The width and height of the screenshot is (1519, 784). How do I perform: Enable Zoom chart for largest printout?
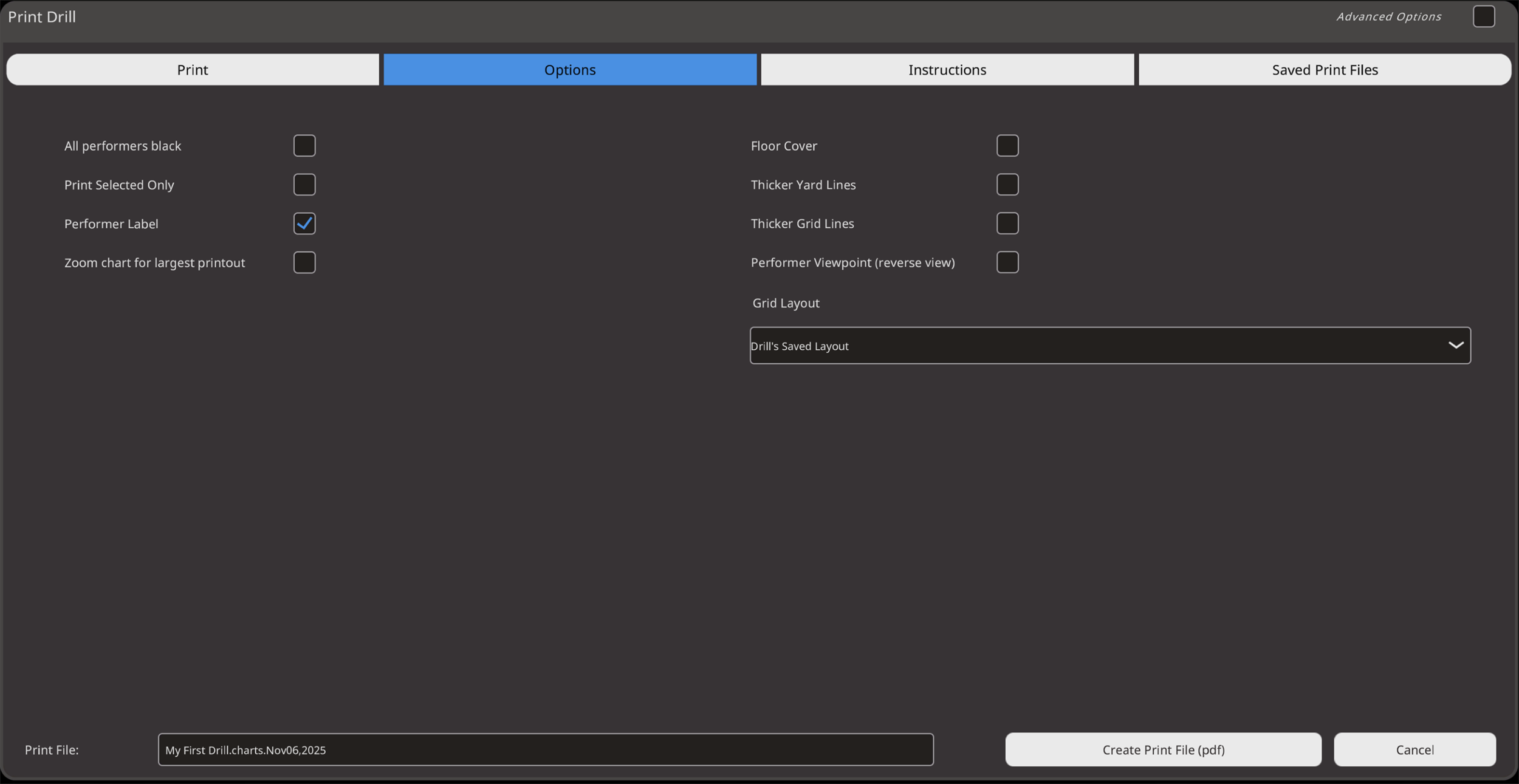click(304, 262)
